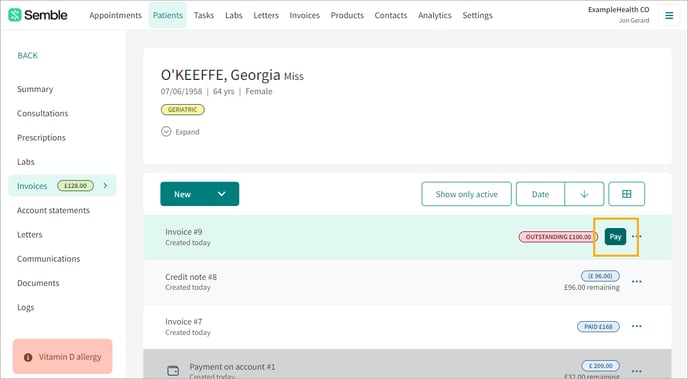The image size is (688, 379).
Task: Open the Analytics menu
Action: pyautogui.click(x=434, y=15)
